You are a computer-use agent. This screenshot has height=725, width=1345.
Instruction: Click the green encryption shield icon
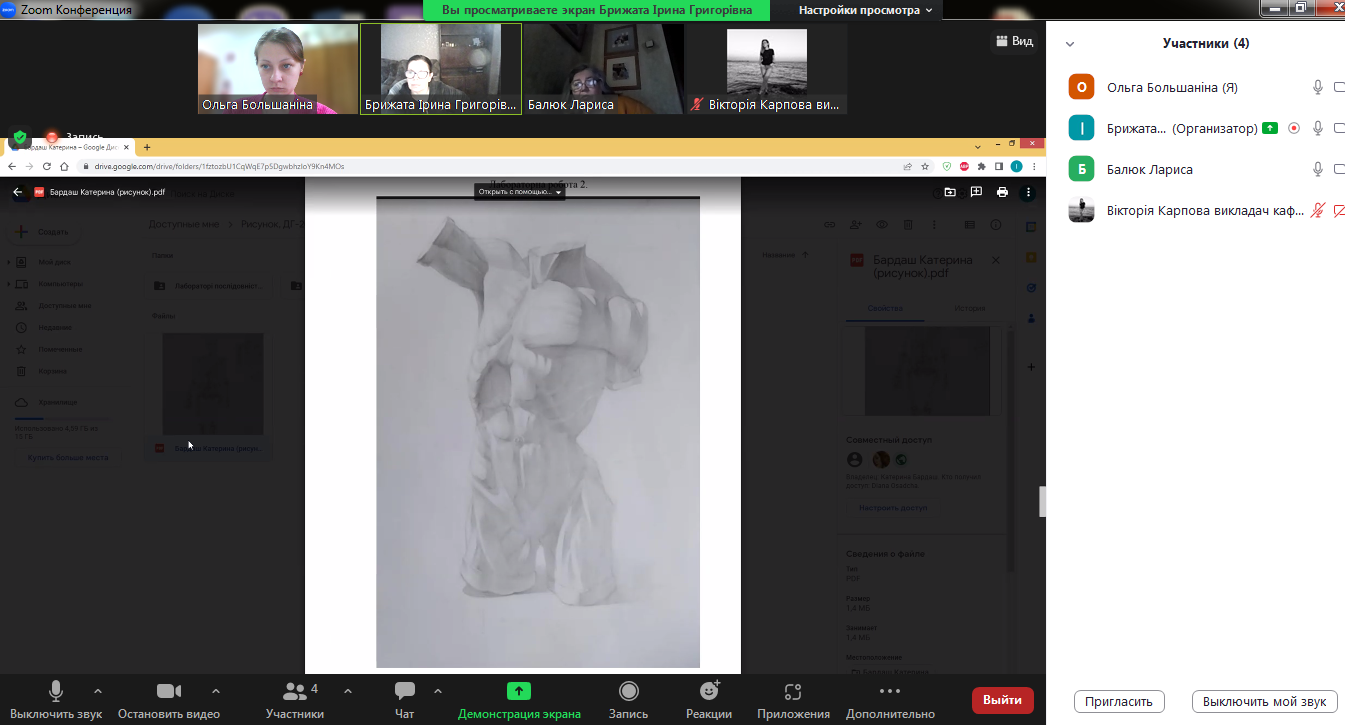(19, 137)
